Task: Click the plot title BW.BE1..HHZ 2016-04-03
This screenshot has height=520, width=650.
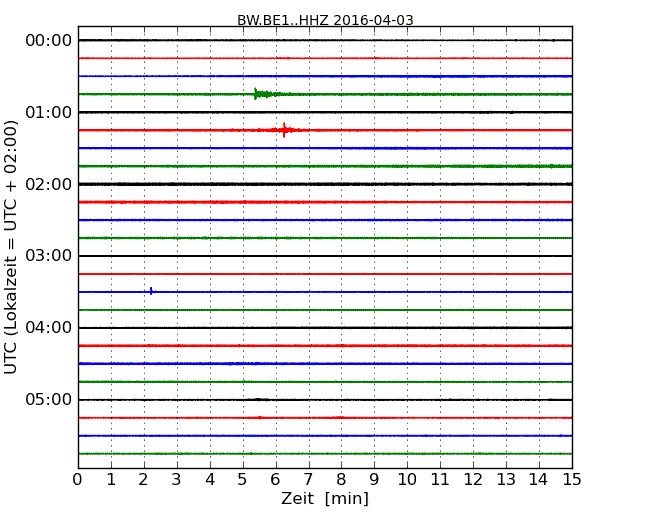Action: [x=325, y=20]
